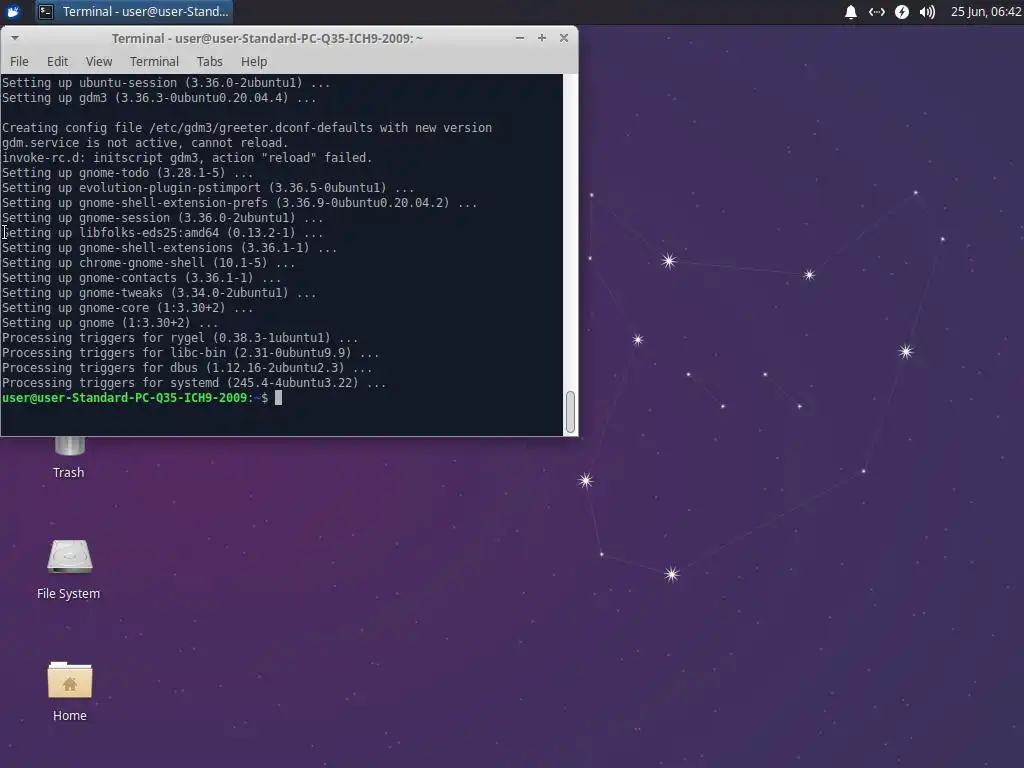The height and width of the screenshot is (768, 1024).
Task: Click 'Setting up gnome-contacts' line
Action: point(141,278)
